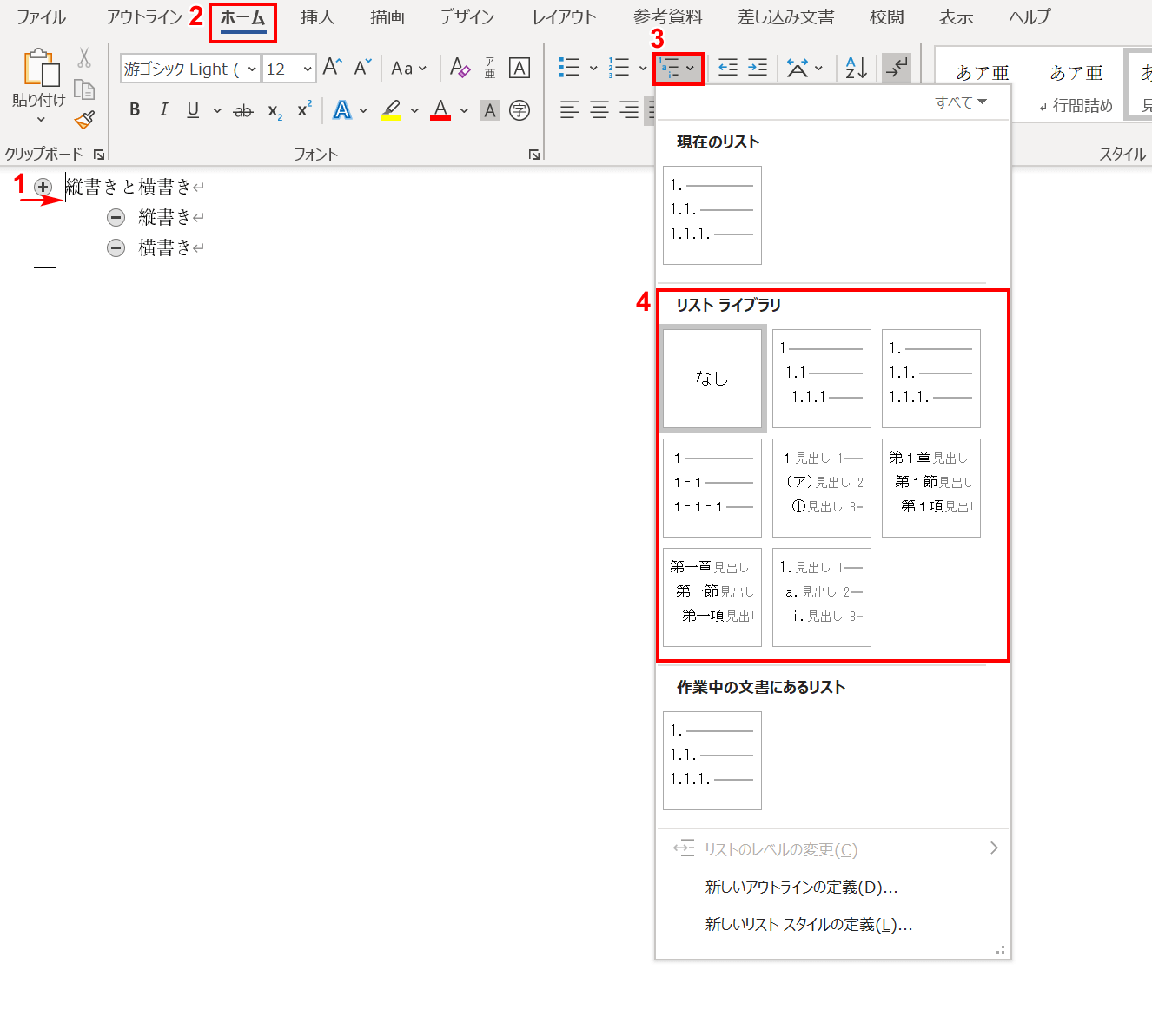Switch to the ホーム tab
The height and width of the screenshot is (1036, 1152).
pyautogui.click(x=242, y=17)
